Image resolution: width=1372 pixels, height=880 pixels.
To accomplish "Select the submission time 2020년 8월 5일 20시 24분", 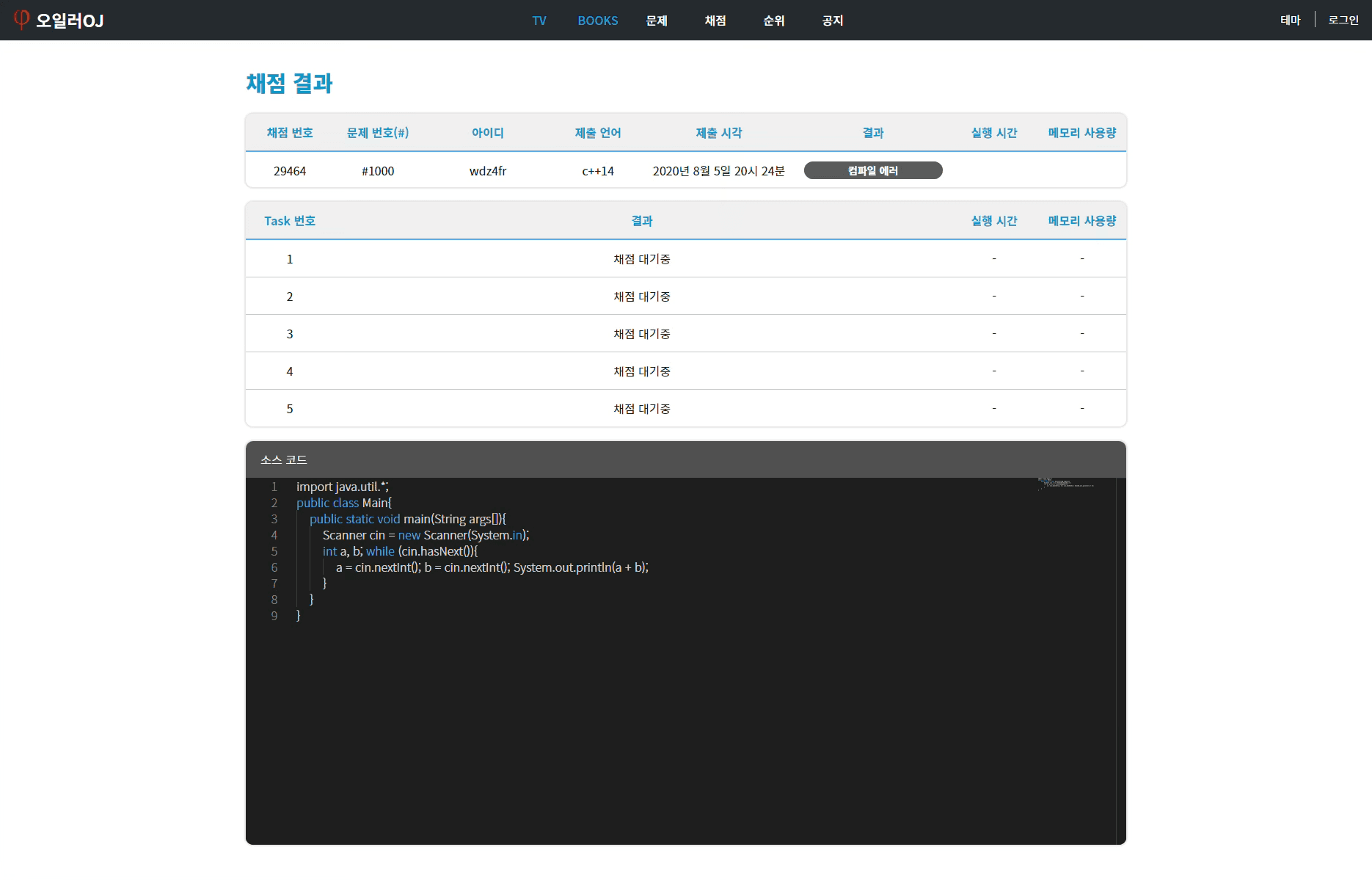I will 719,171.
